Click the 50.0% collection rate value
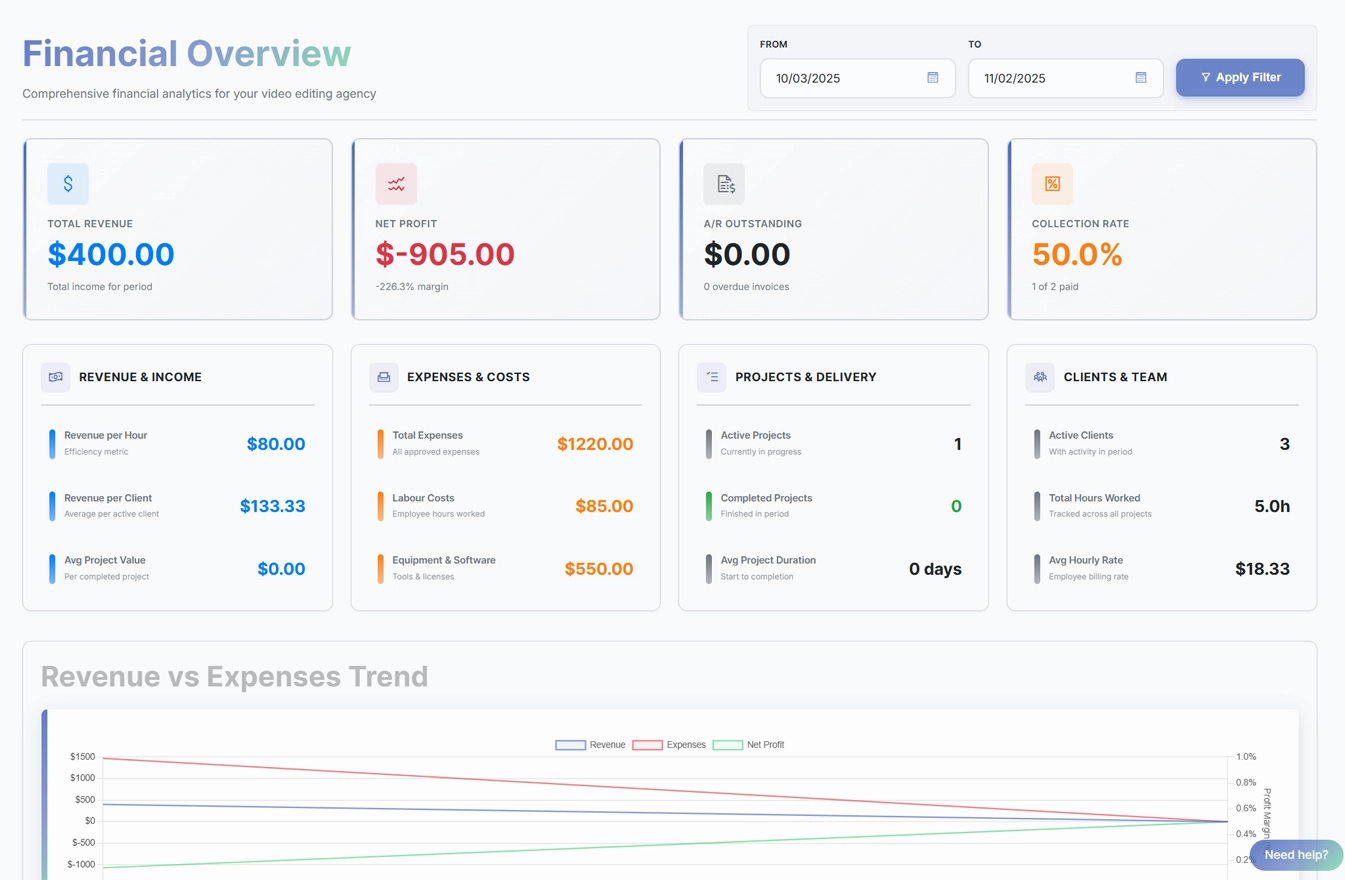 tap(1077, 254)
